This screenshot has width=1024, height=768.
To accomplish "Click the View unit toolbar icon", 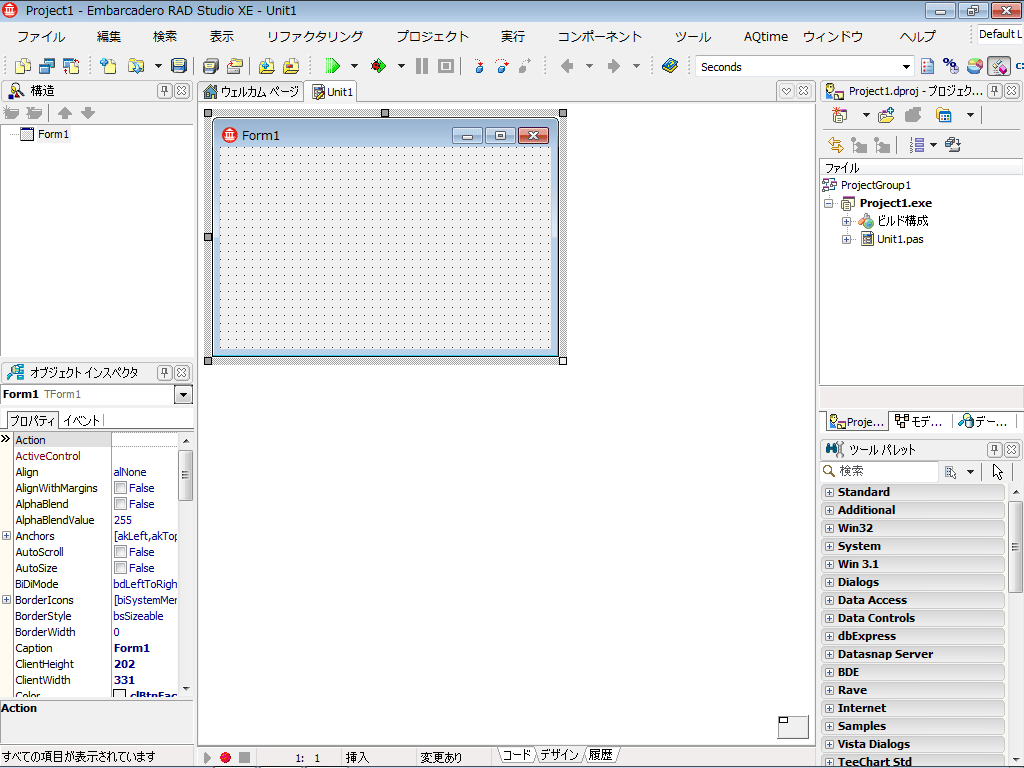I will tap(23, 66).
